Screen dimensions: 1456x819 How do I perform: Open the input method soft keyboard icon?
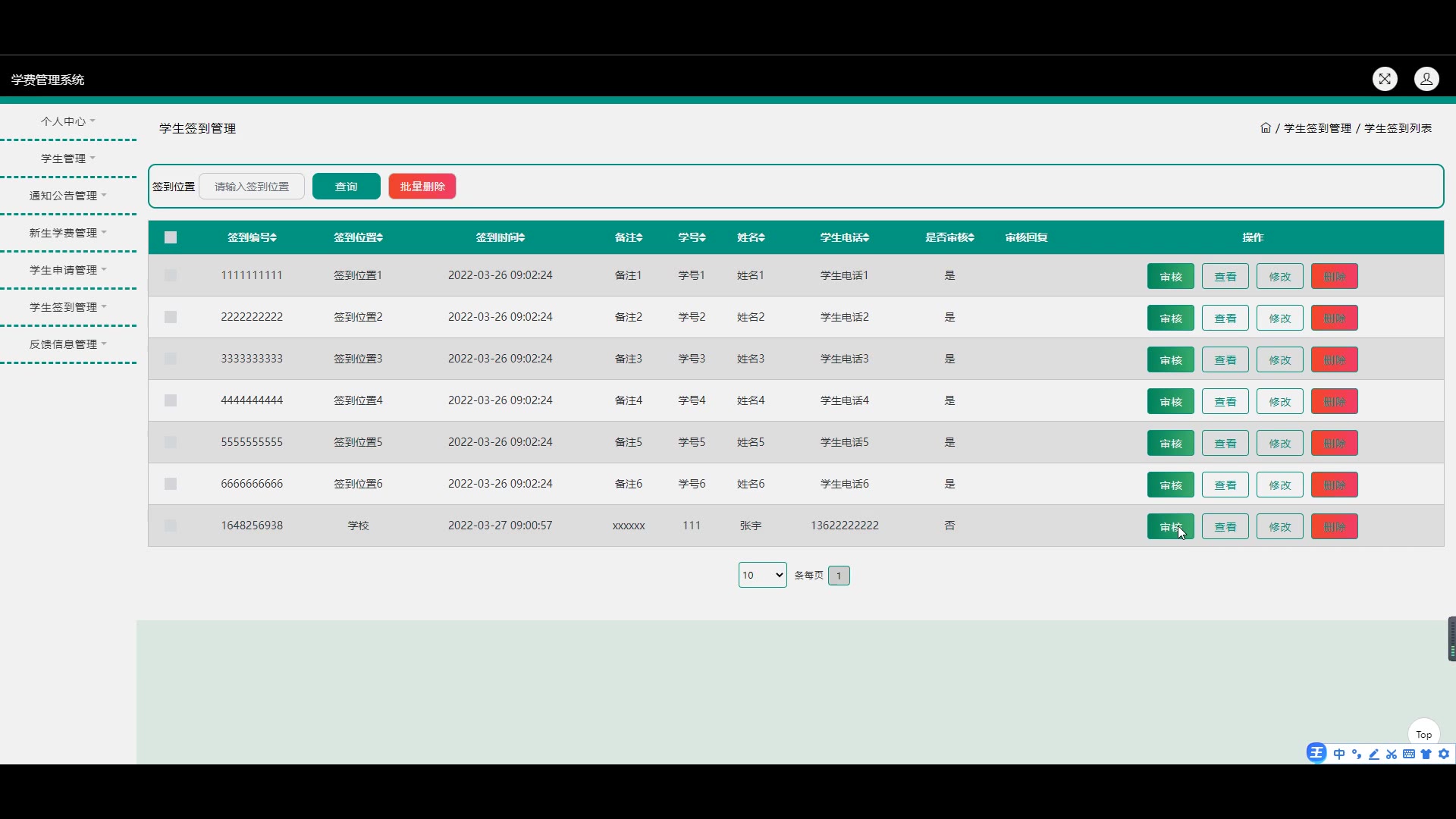1409,754
